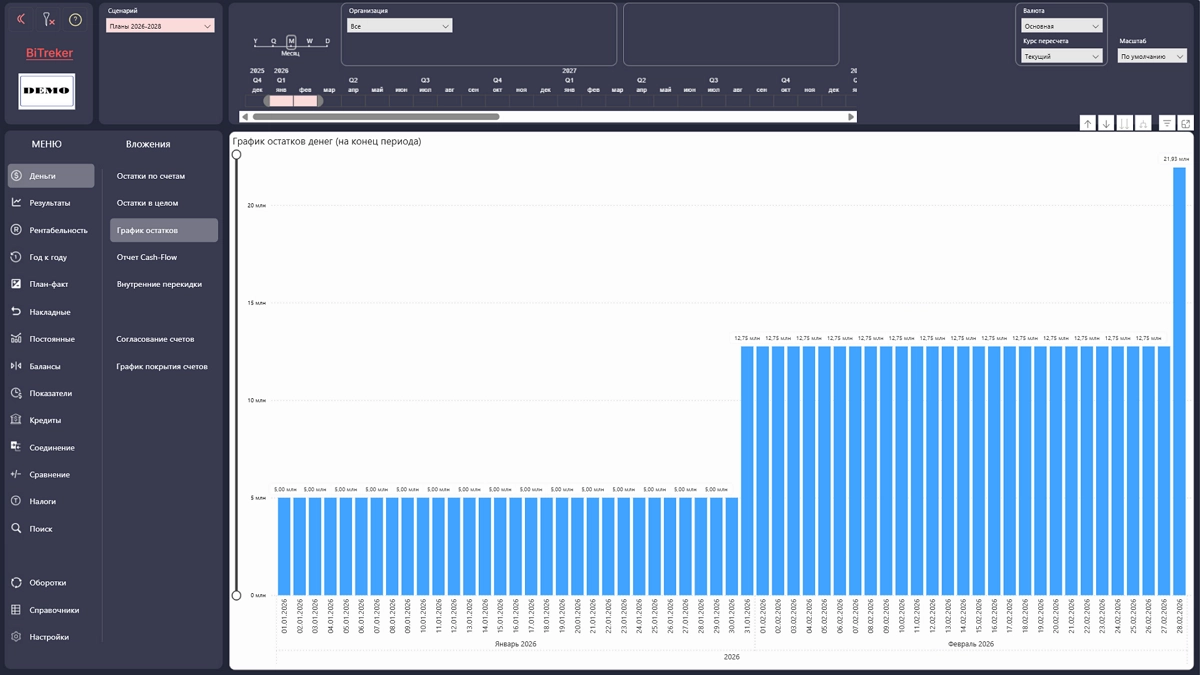Open the Результаты menu section
The width and height of the screenshot is (1200, 675).
[51, 203]
